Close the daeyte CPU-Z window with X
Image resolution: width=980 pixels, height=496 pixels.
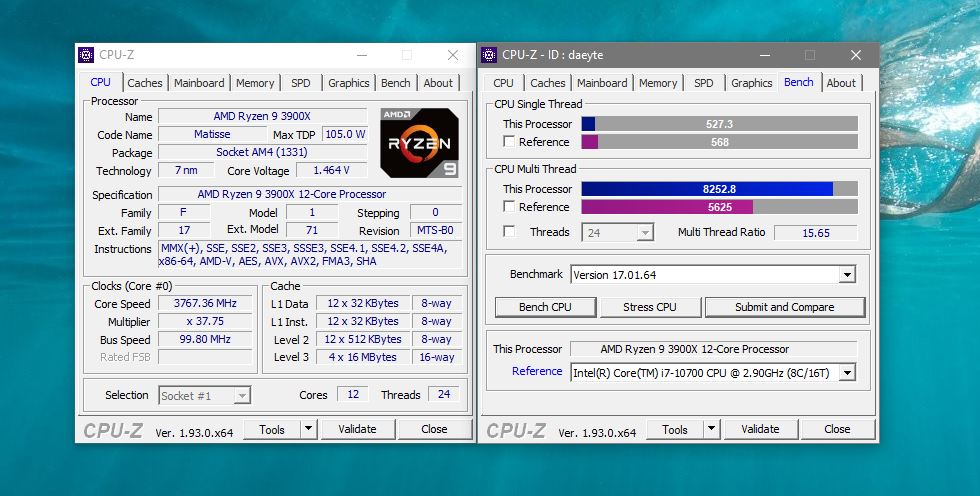[x=856, y=55]
